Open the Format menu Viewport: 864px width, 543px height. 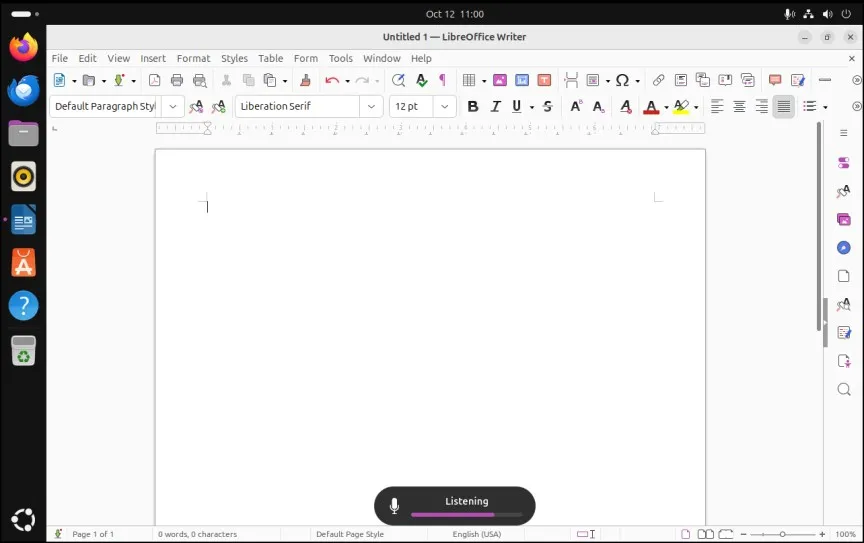click(x=193, y=58)
